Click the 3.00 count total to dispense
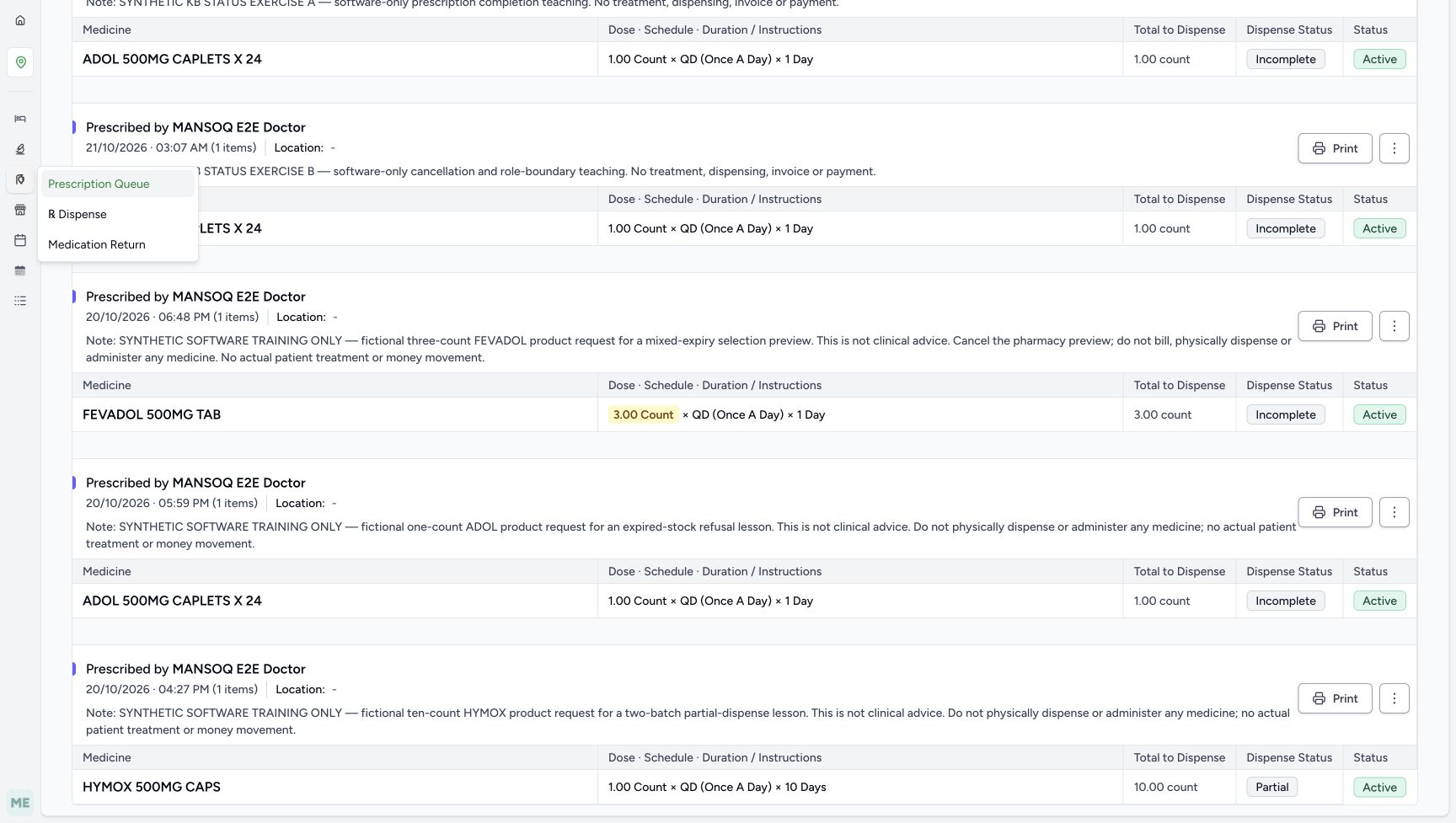The width and height of the screenshot is (1456, 823). pos(1162,414)
